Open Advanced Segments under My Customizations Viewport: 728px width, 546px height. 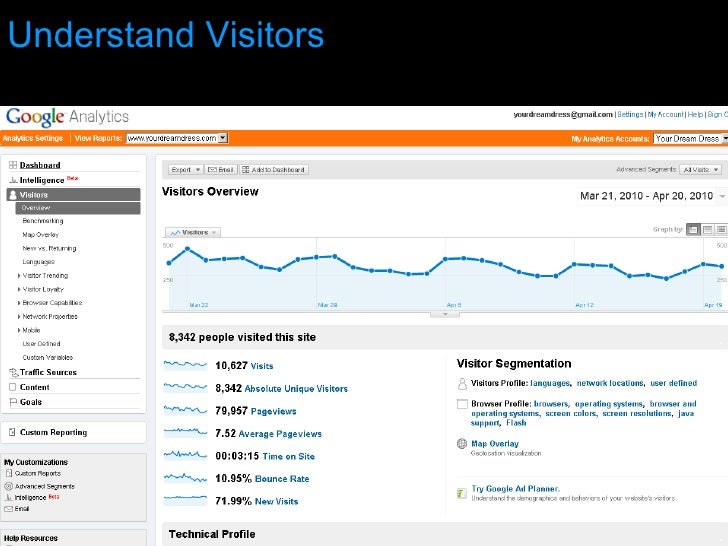[x=45, y=487]
